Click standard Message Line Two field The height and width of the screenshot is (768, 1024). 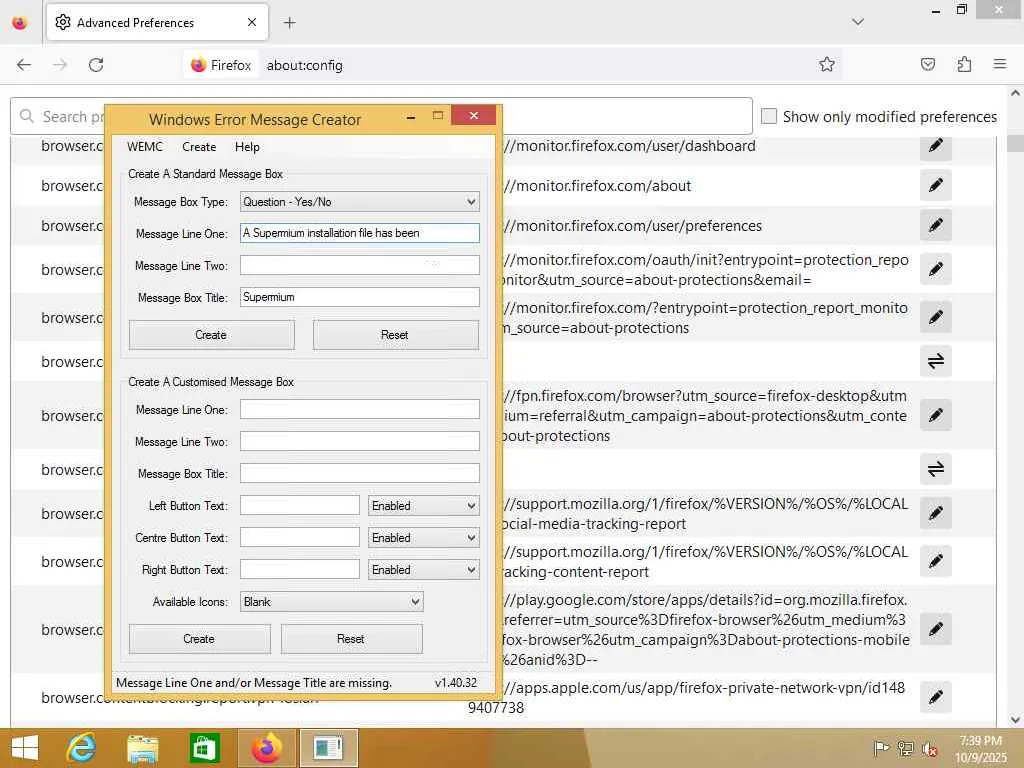point(359,265)
